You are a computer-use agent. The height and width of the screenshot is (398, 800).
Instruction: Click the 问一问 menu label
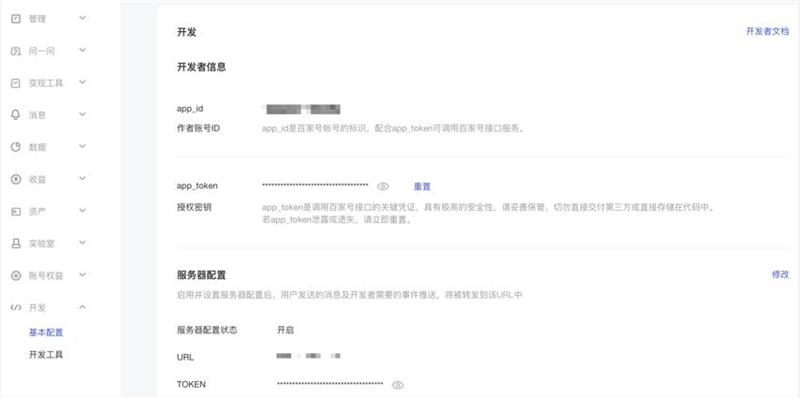41,51
